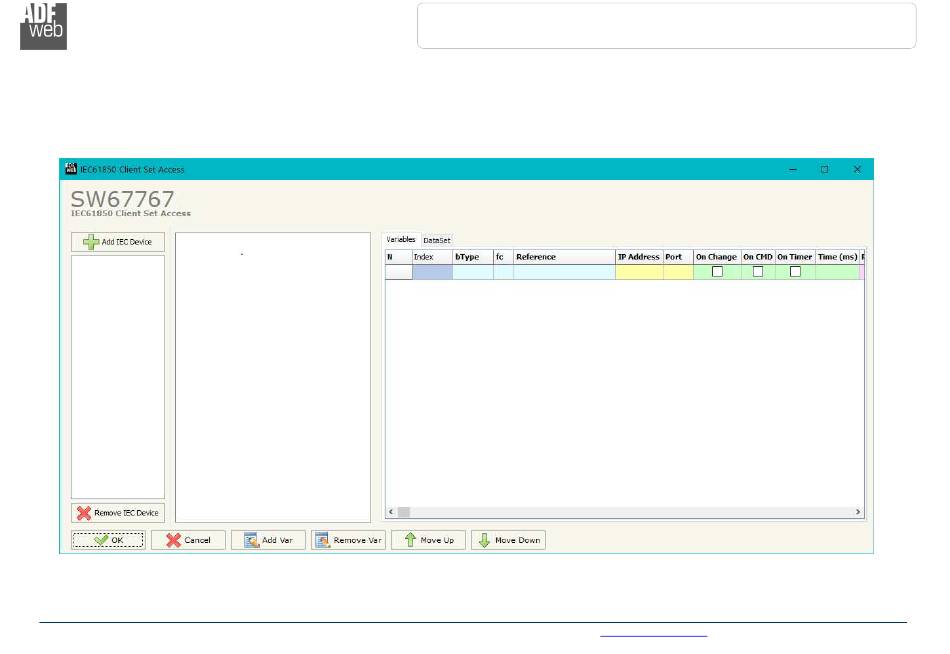950x654 pixels.
Task: Click the yellow IP Address cell
Action: [x=639, y=272]
